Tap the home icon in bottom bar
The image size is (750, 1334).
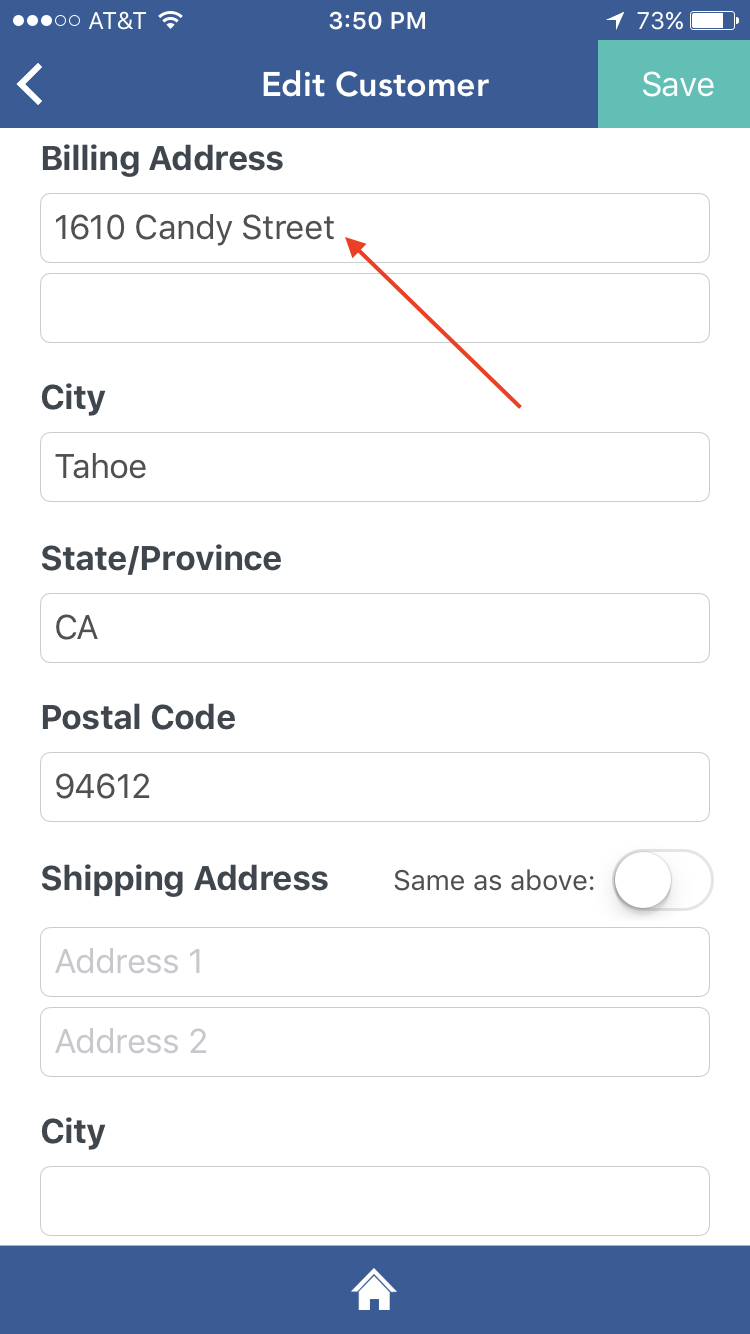[374, 1289]
